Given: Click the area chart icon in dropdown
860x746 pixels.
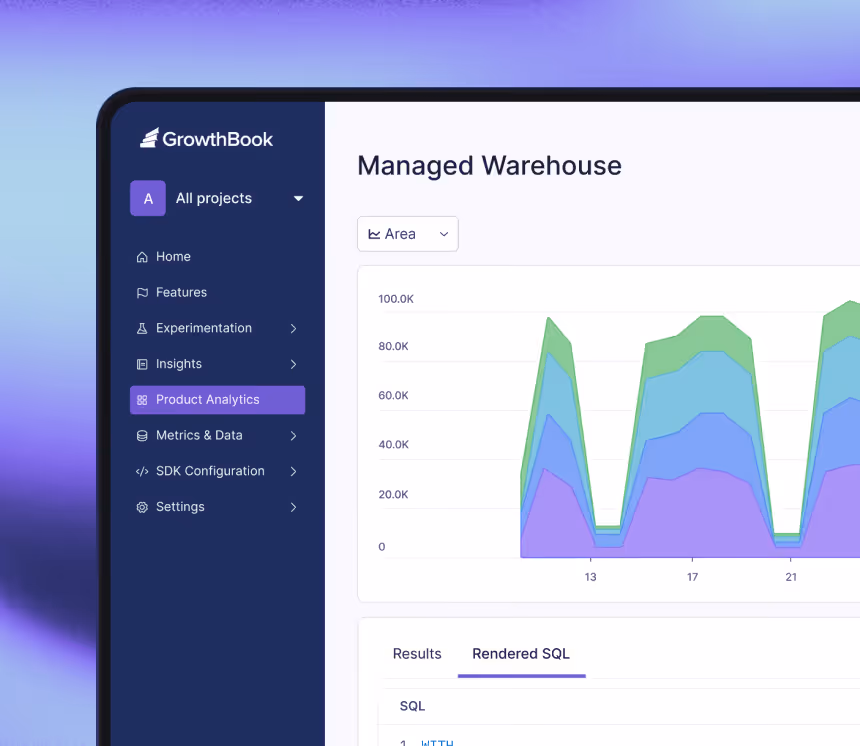Looking at the screenshot, I should [374, 234].
